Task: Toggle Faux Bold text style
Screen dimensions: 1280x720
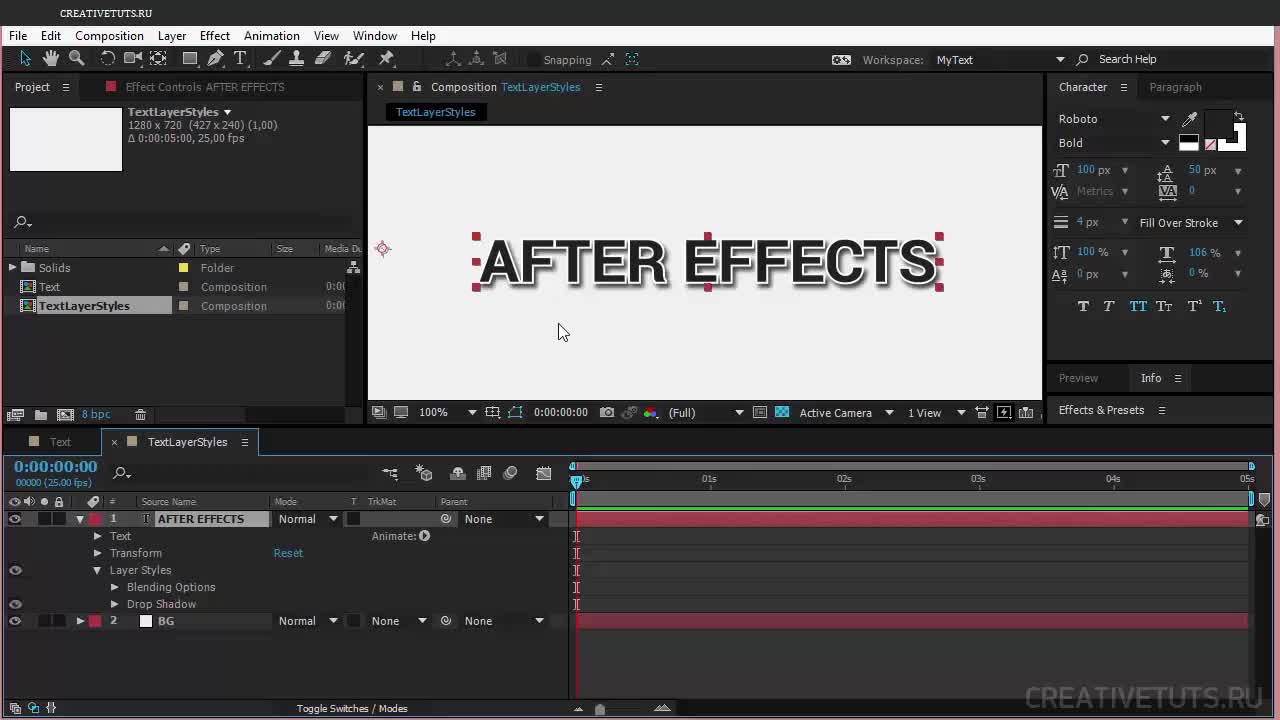Action: click(1083, 306)
